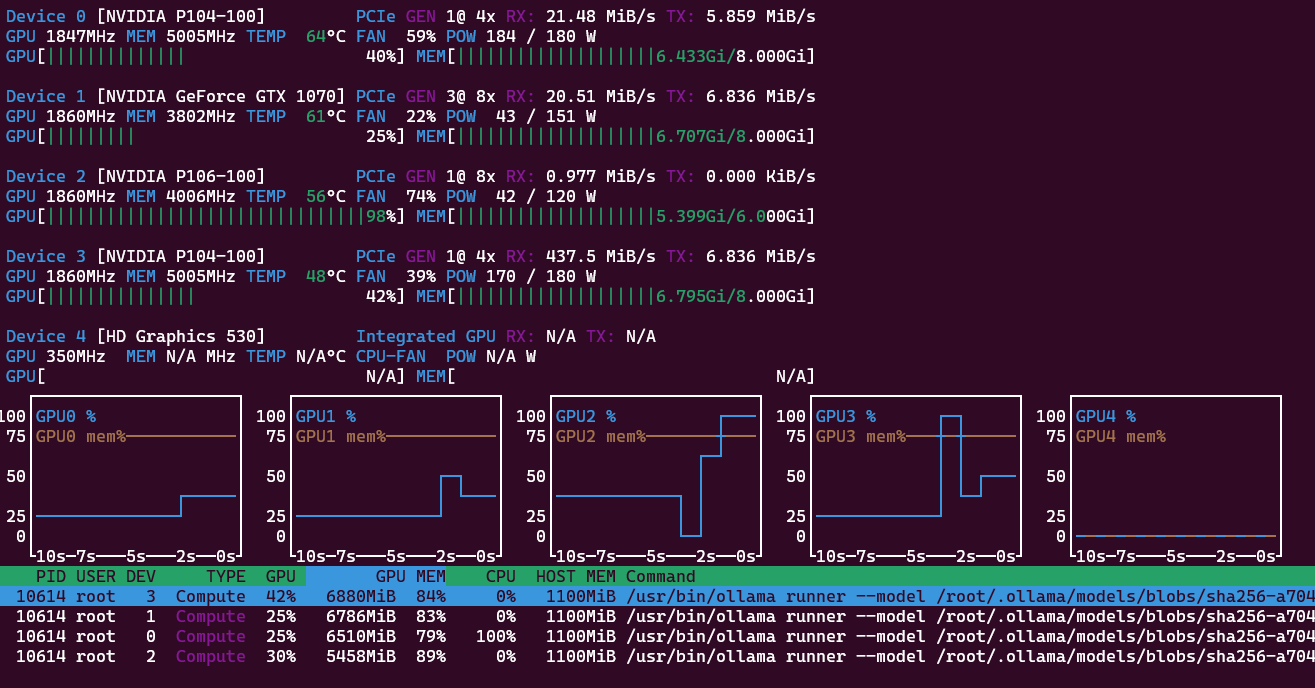
Task: Select the Command column header
Action: 660,576
